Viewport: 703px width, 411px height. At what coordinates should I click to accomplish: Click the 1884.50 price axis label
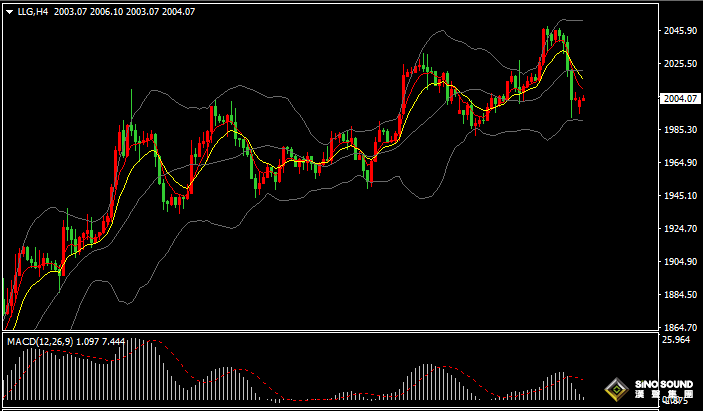[679, 295]
